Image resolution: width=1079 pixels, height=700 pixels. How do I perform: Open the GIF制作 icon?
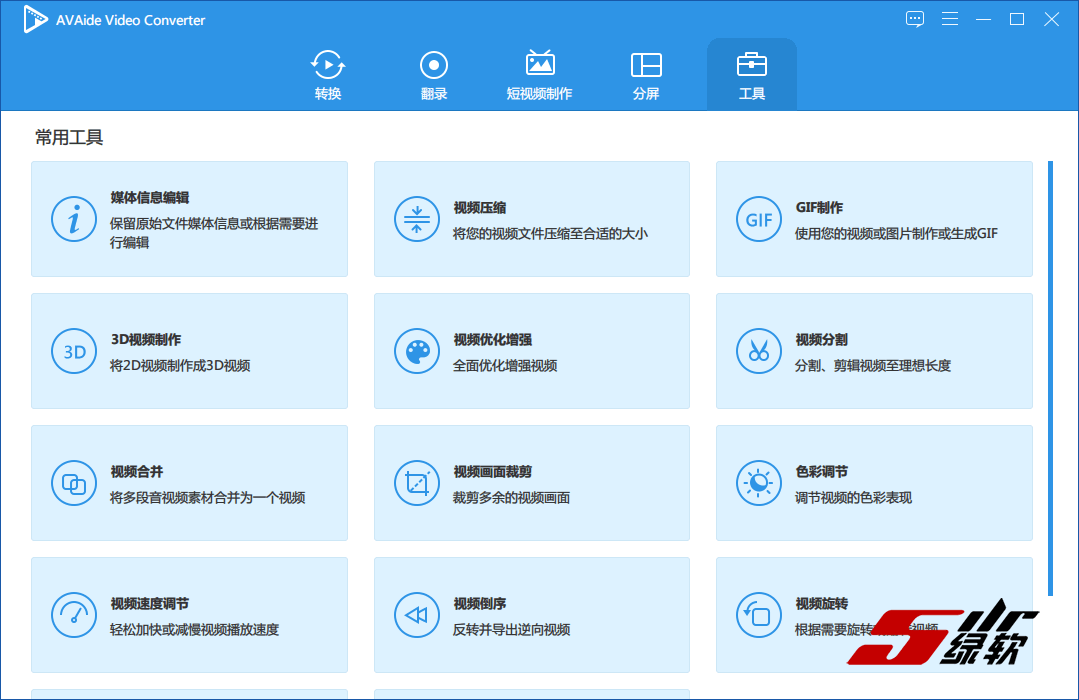coord(759,219)
